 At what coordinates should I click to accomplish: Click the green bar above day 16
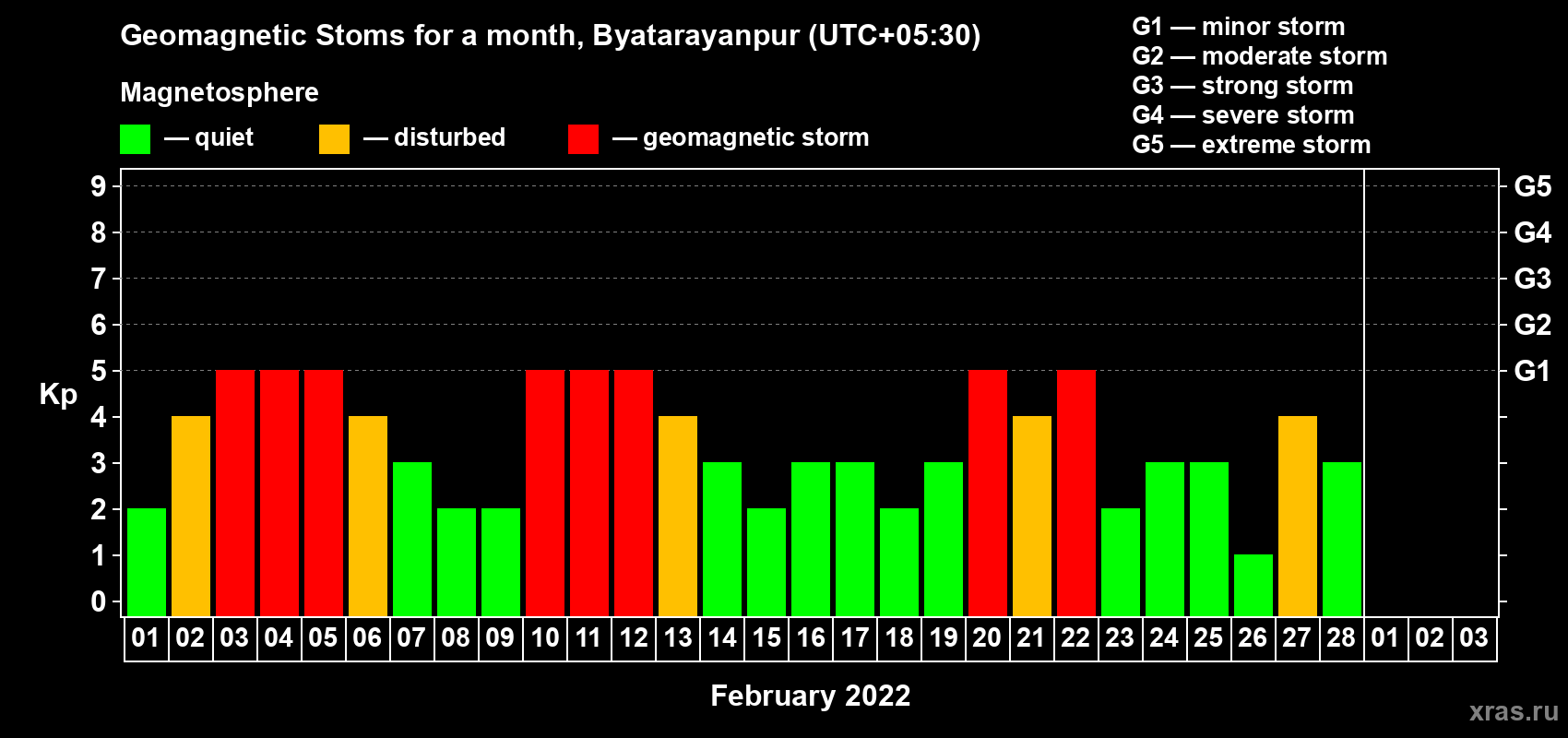click(811, 539)
